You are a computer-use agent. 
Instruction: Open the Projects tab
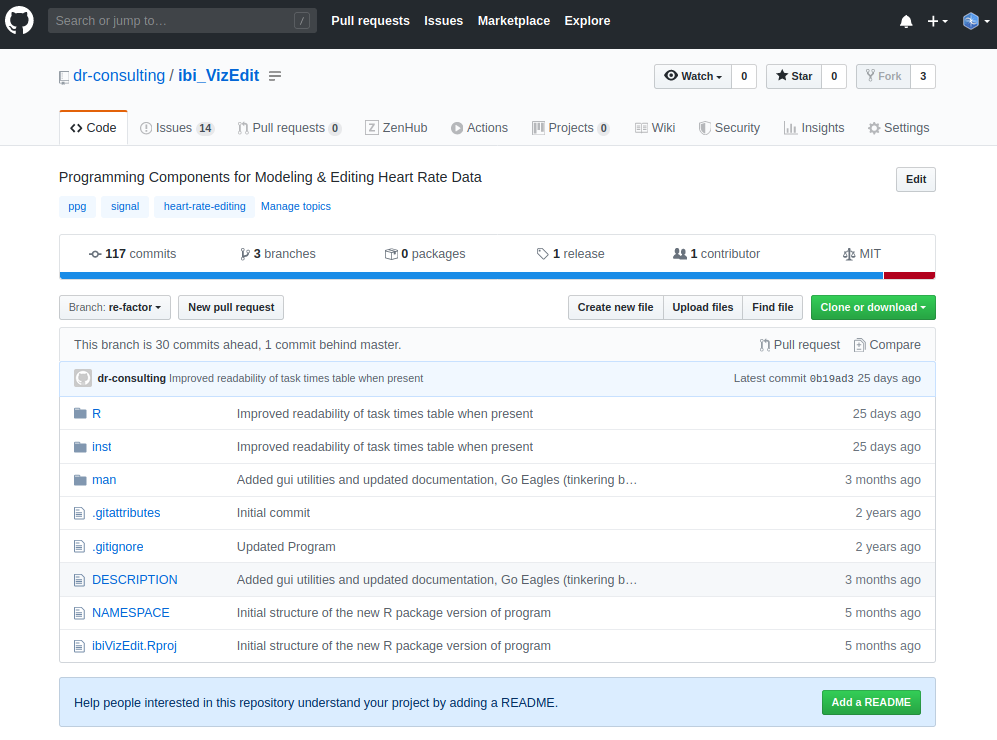pyautogui.click(x=571, y=128)
